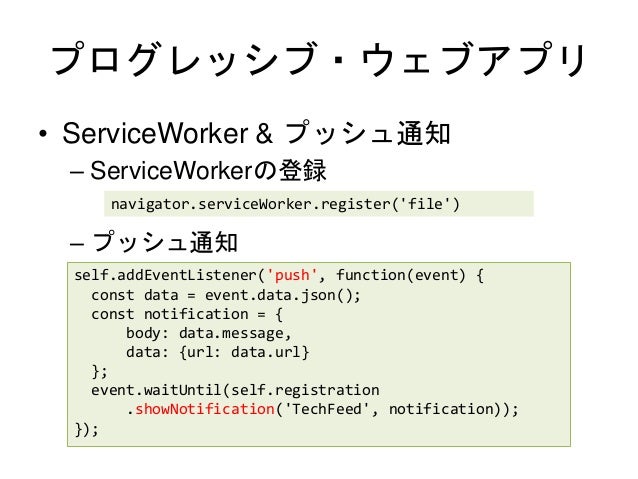
Task: Click the body: data.message line
Action: coord(209,333)
